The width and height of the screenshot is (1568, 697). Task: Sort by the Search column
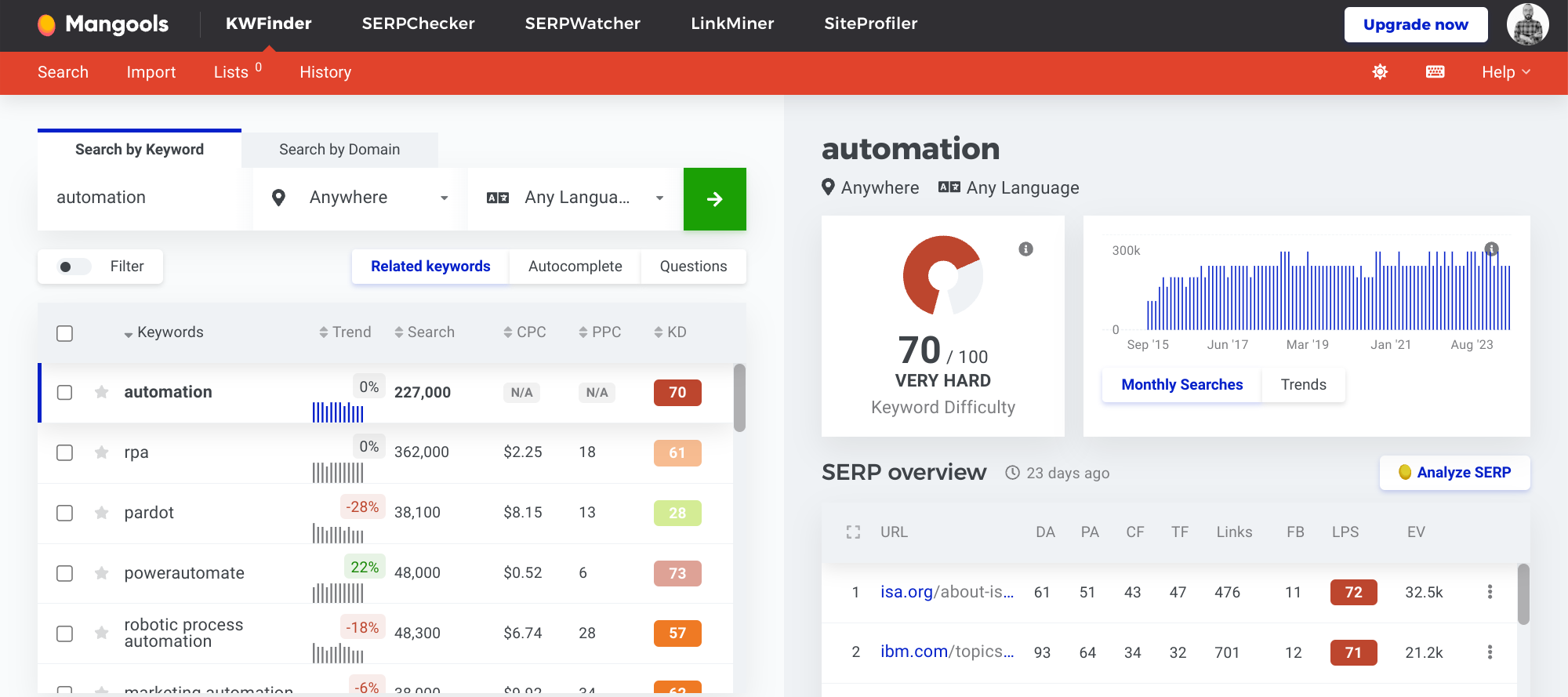424,332
